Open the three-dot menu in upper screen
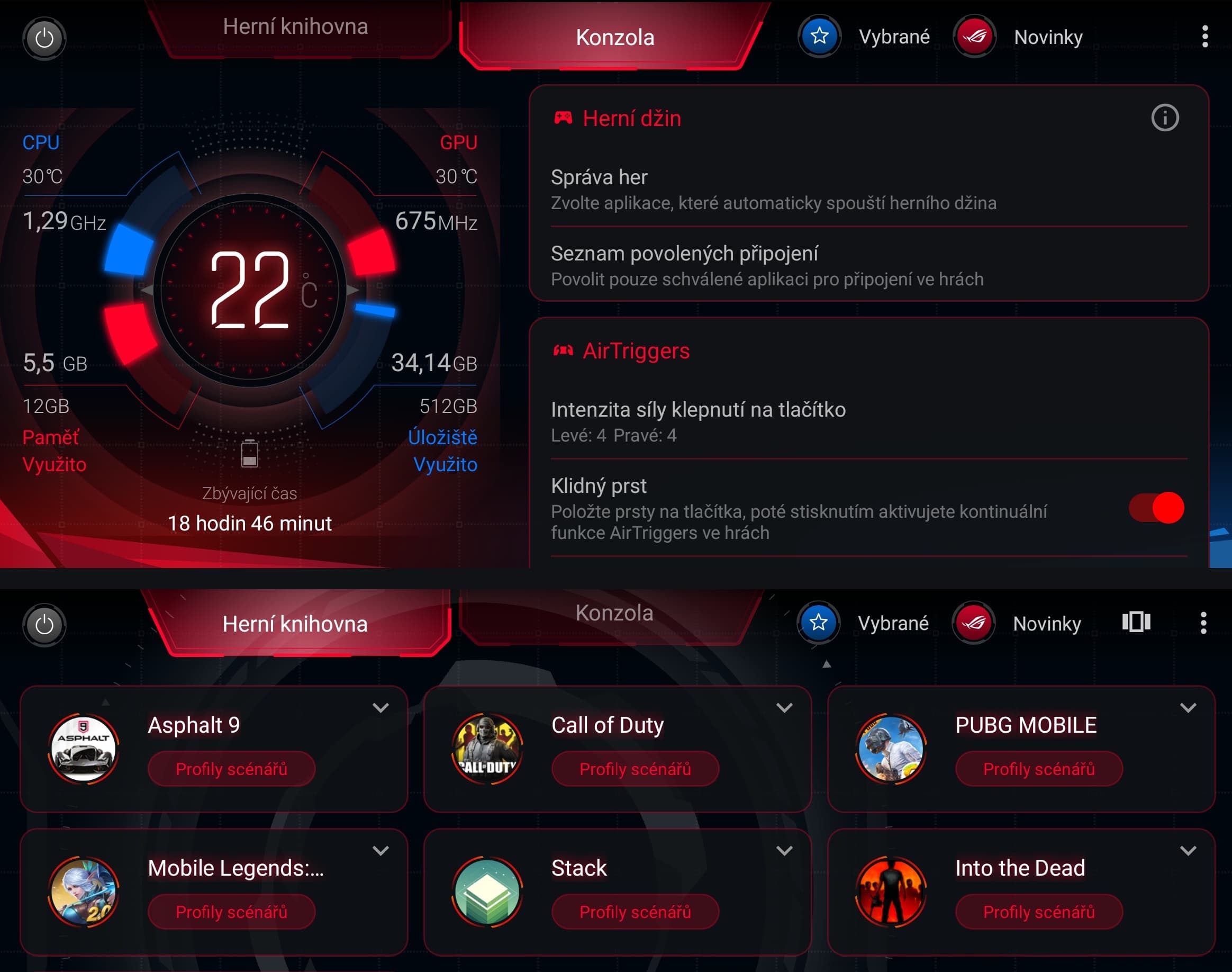The height and width of the screenshot is (972, 1232). pos(1204,37)
